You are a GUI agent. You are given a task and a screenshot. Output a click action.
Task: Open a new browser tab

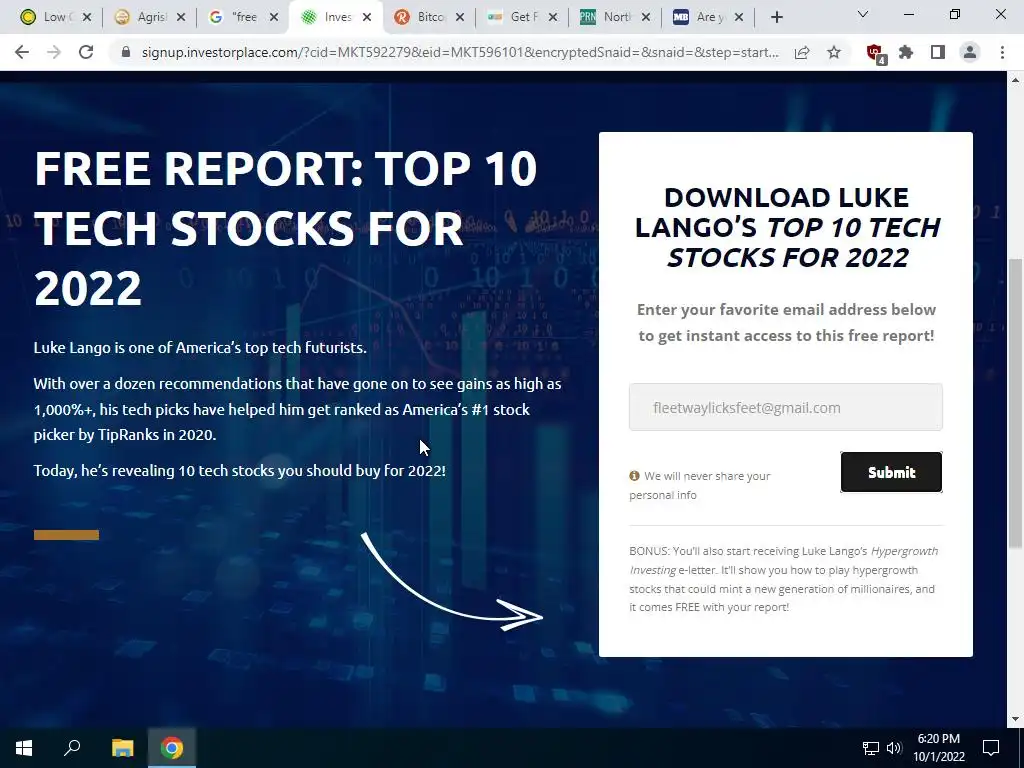[776, 18]
